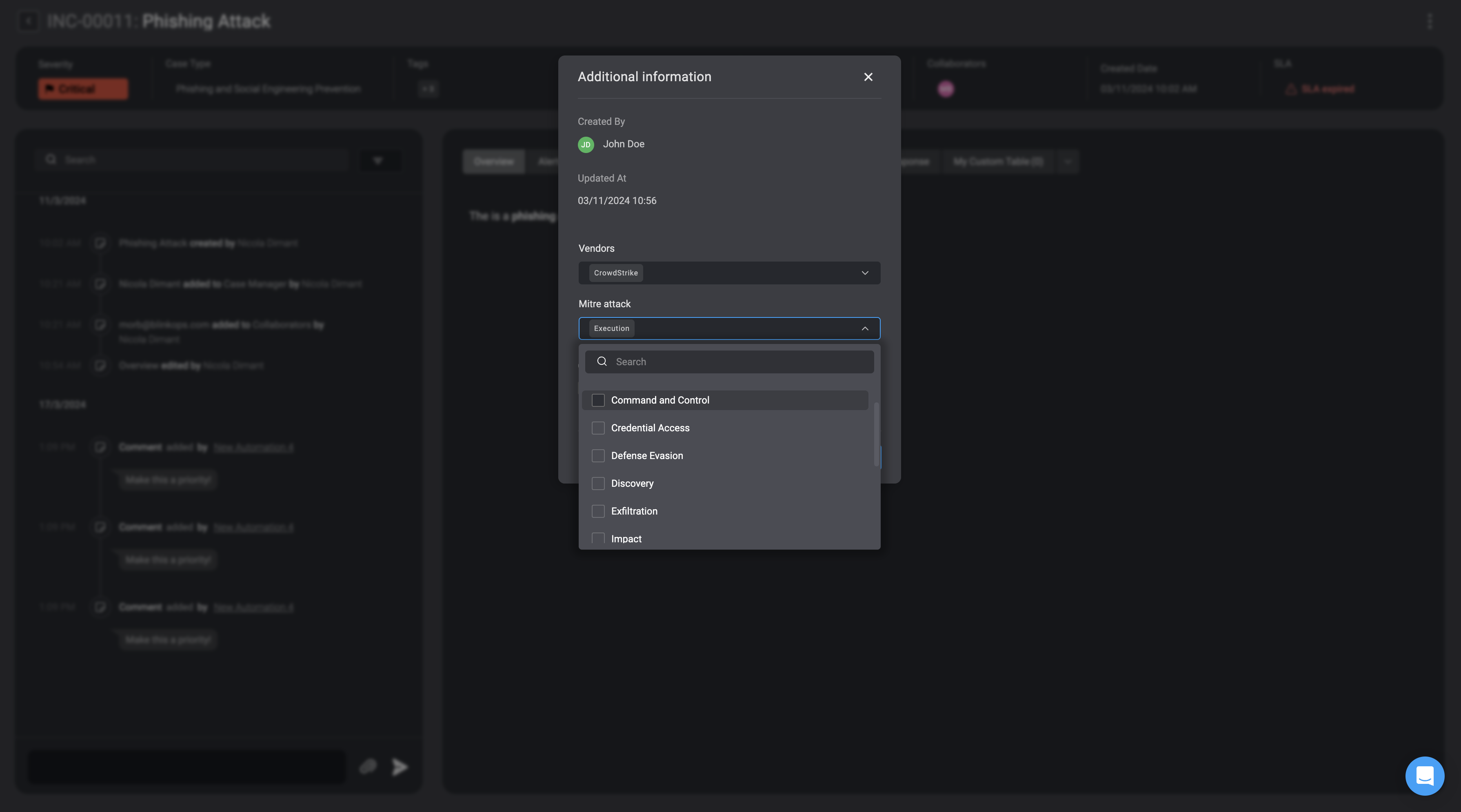Check the Credential Access option
The height and width of the screenshot is (812, 1461).
pos(598,428)
